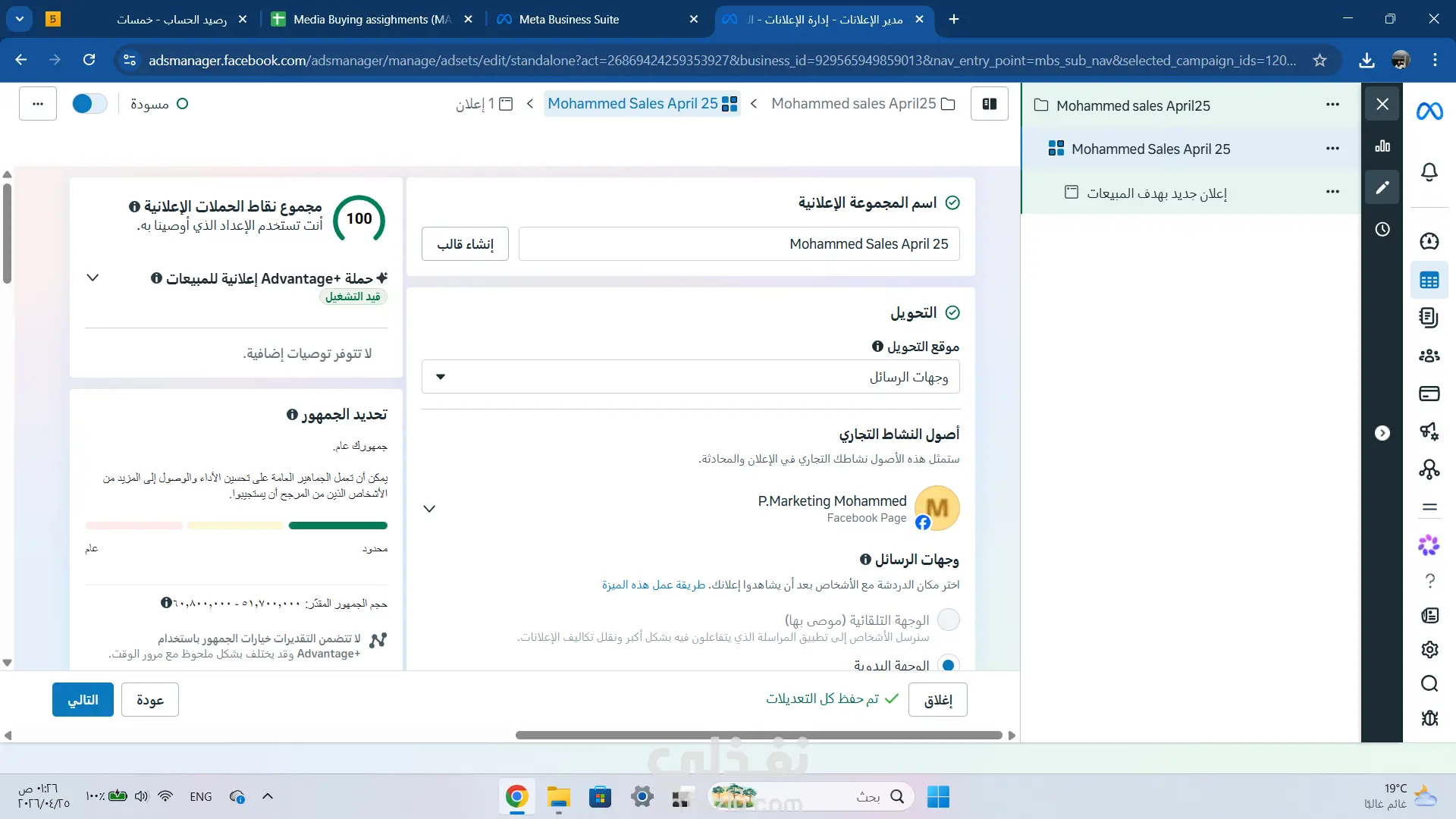This screenshot has height=819, width=1456.
Task: Open options for the new sales ad row
Action: [1332, 192]
